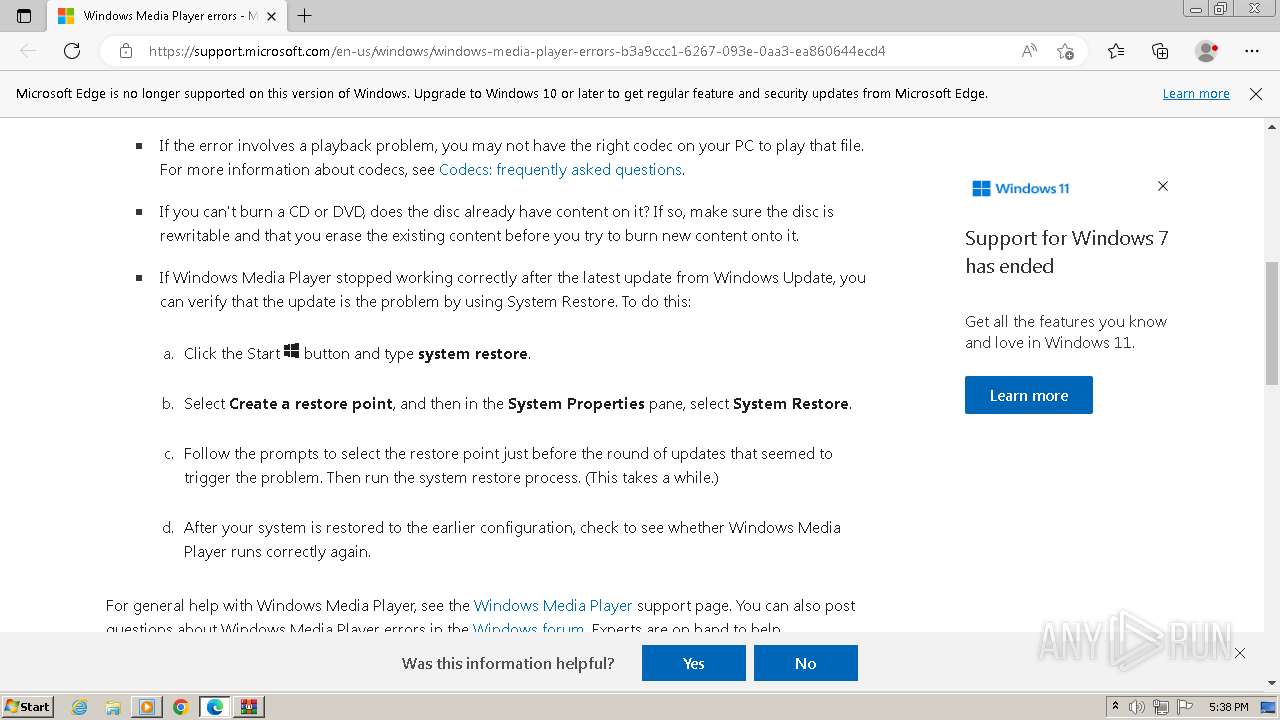
Task: Refresh the current page
Action: click(72, 51)
